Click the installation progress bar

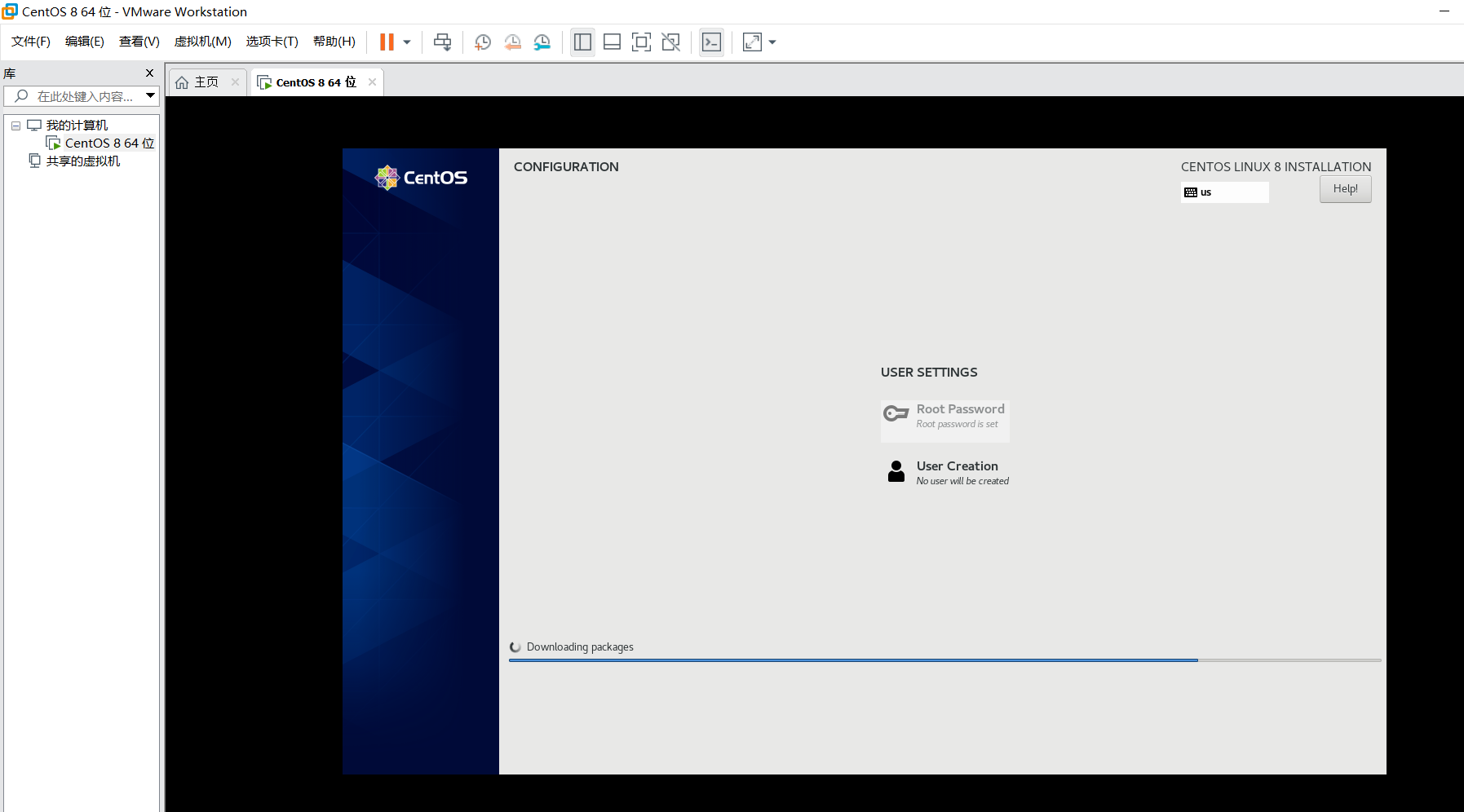(944, 660)
